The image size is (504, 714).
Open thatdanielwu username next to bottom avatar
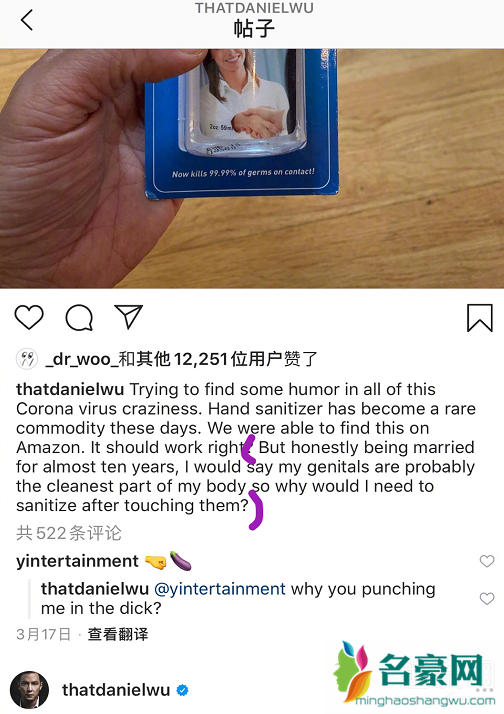pyautogui.click(x=116, y=690)
